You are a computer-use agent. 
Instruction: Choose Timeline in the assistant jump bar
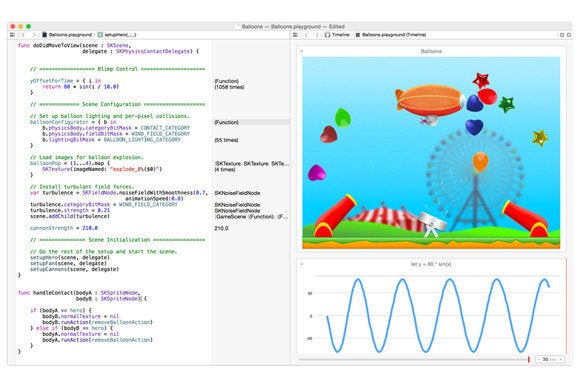click(337, 35)
